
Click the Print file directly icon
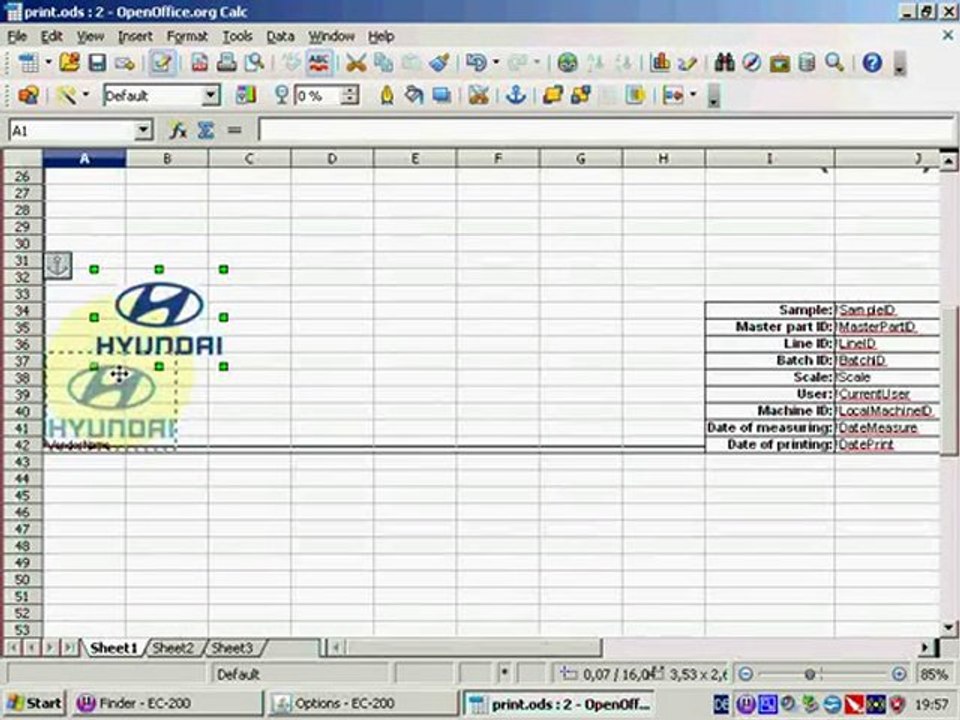(x=227, y=62)
